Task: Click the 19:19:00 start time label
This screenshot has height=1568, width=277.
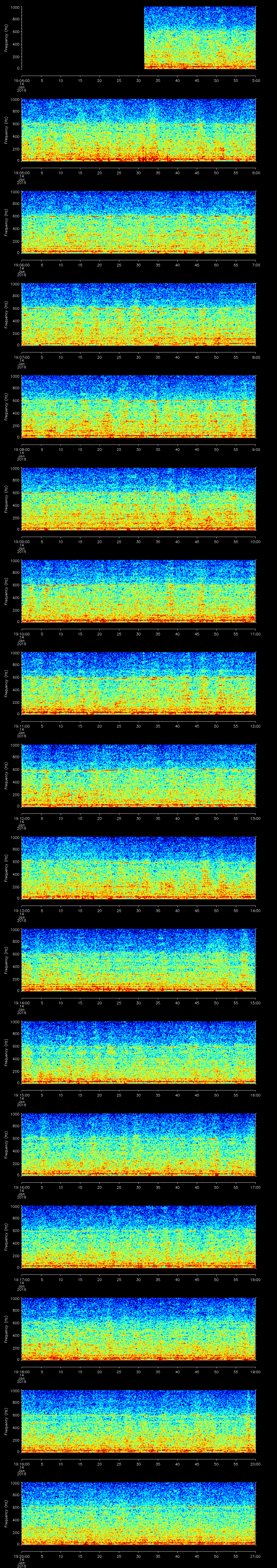Action: tap(21, 1464)
